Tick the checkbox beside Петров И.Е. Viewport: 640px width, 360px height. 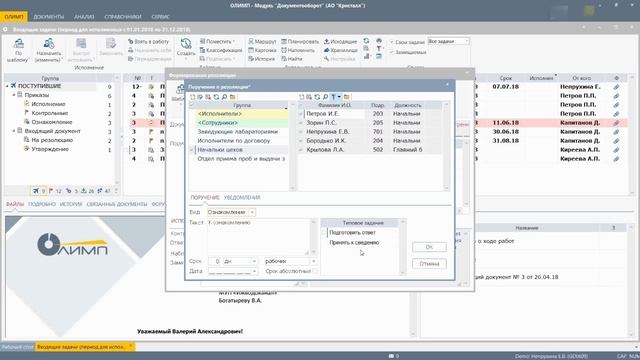tap(301, 113)
